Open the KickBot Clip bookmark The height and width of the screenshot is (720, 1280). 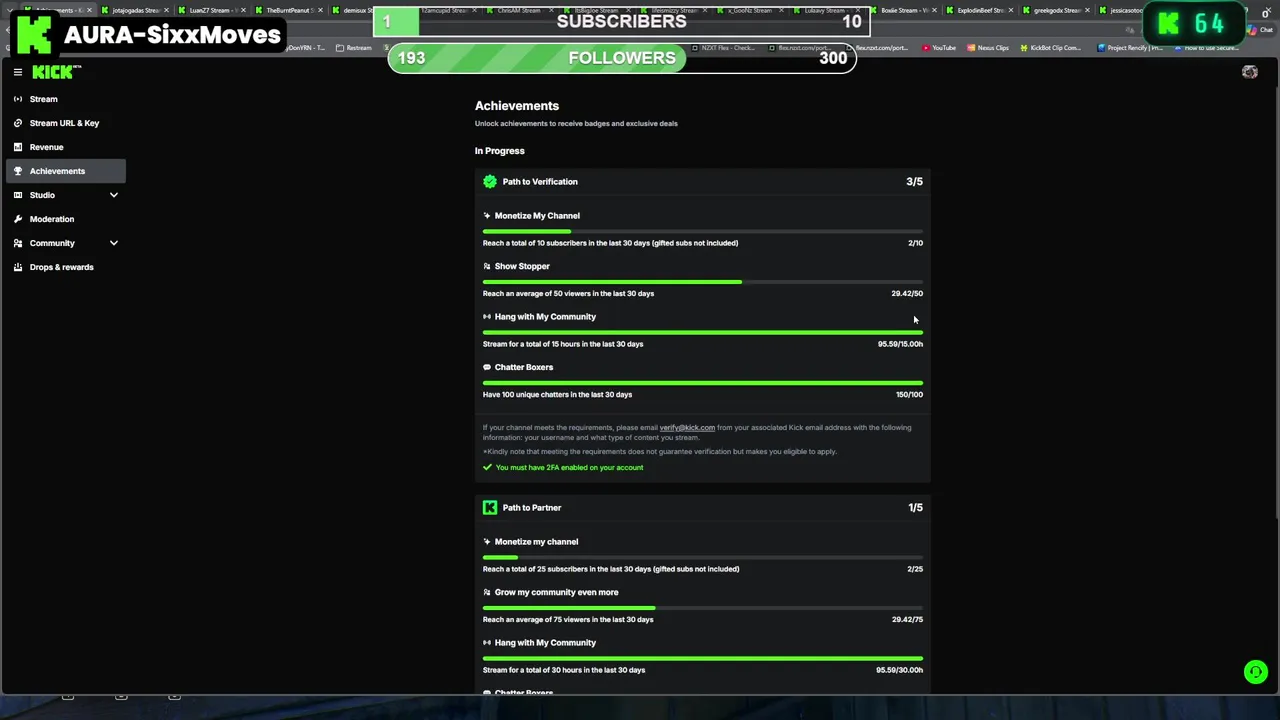click(x=1051, y=48)
